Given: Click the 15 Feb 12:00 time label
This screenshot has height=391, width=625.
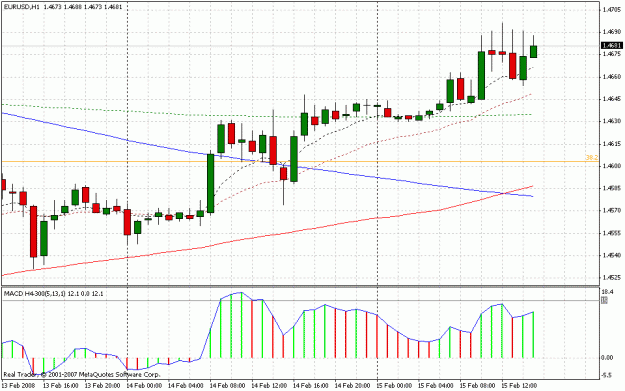Looking at the screenshot, I should (519, 386).
